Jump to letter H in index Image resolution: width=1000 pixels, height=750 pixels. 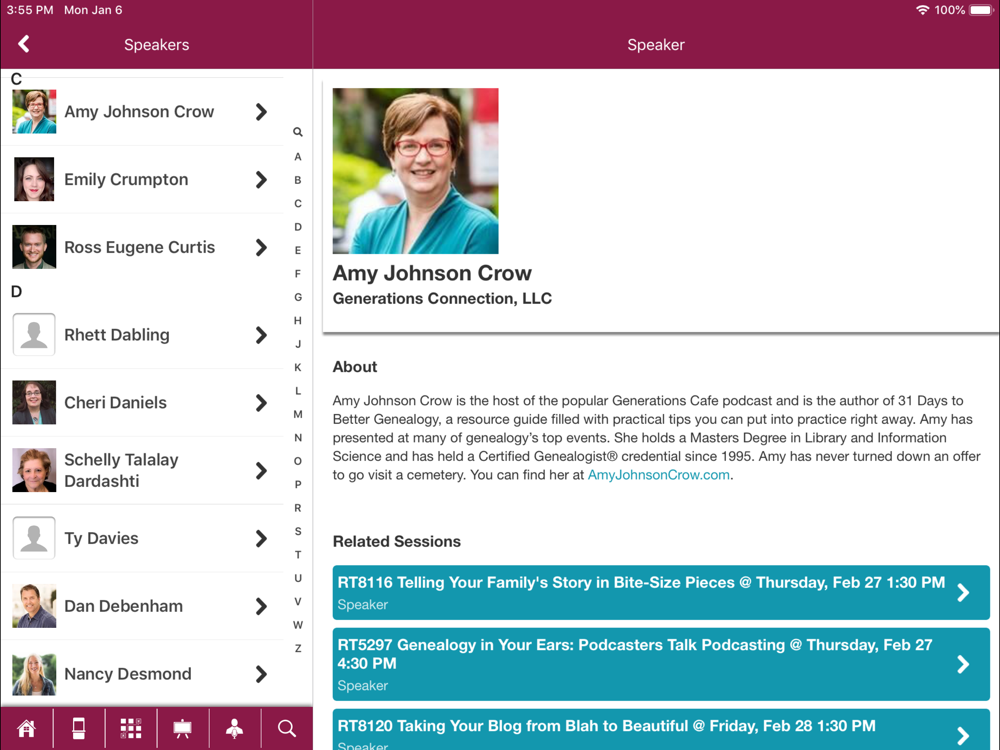298,321
